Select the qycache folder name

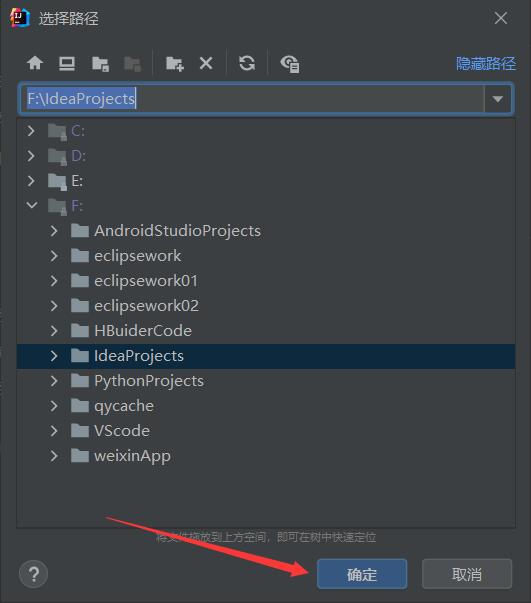pos(124,406)
